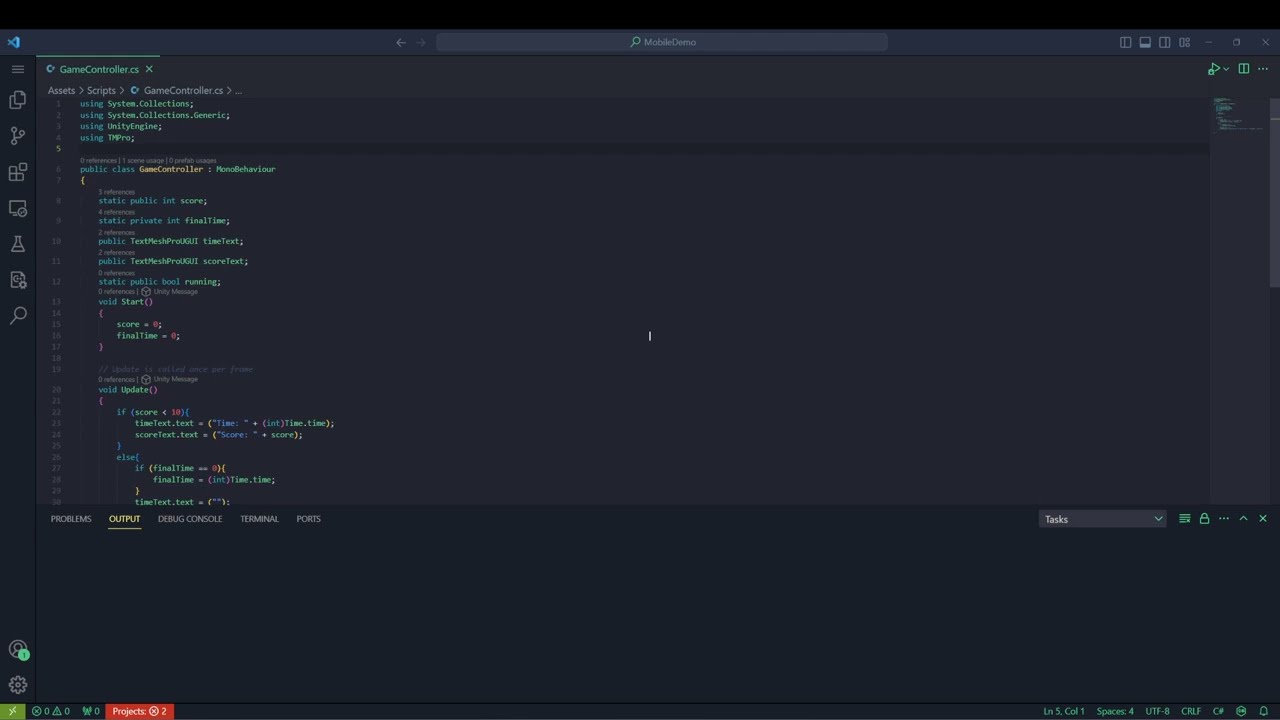Open notifications bell in status bar

(1264, 711)
